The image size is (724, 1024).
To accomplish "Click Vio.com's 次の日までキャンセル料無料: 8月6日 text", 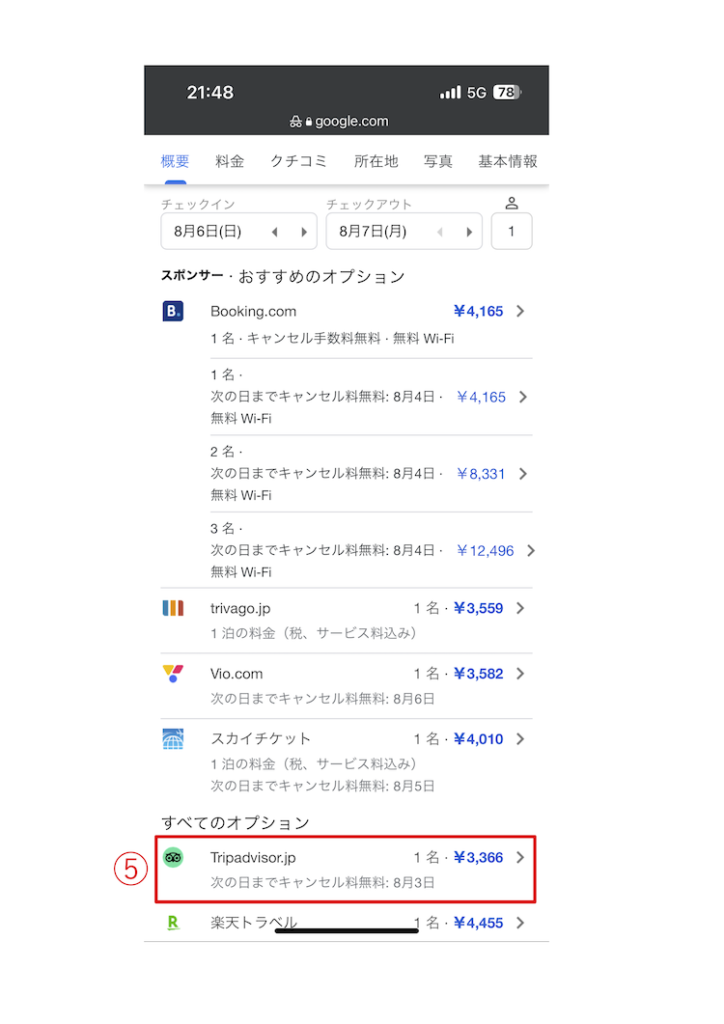I will point(323,699).
